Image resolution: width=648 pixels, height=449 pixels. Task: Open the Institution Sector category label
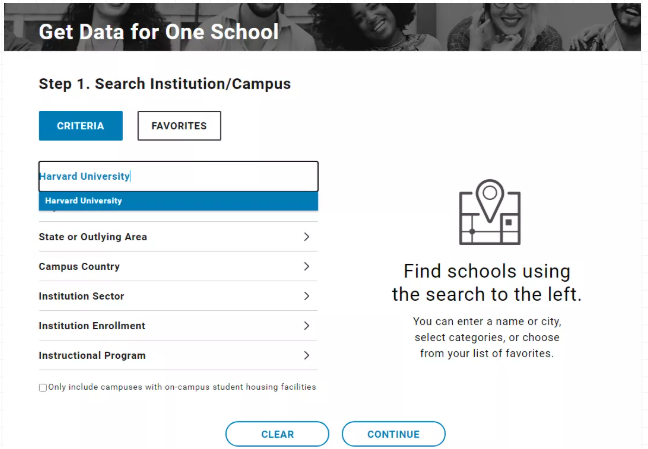82,296
